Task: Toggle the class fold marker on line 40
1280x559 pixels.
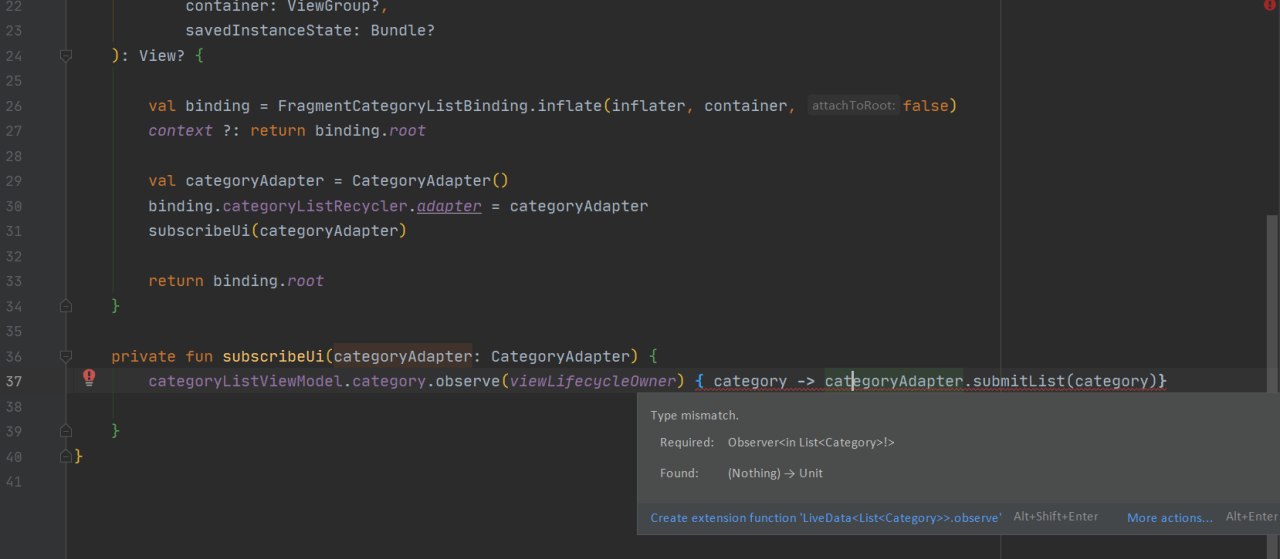Action: pos(66,456)
